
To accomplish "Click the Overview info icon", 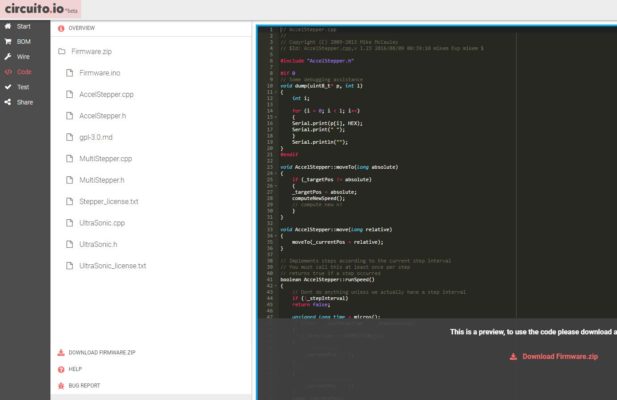I will pyautogui.click(x=62, y=28).
